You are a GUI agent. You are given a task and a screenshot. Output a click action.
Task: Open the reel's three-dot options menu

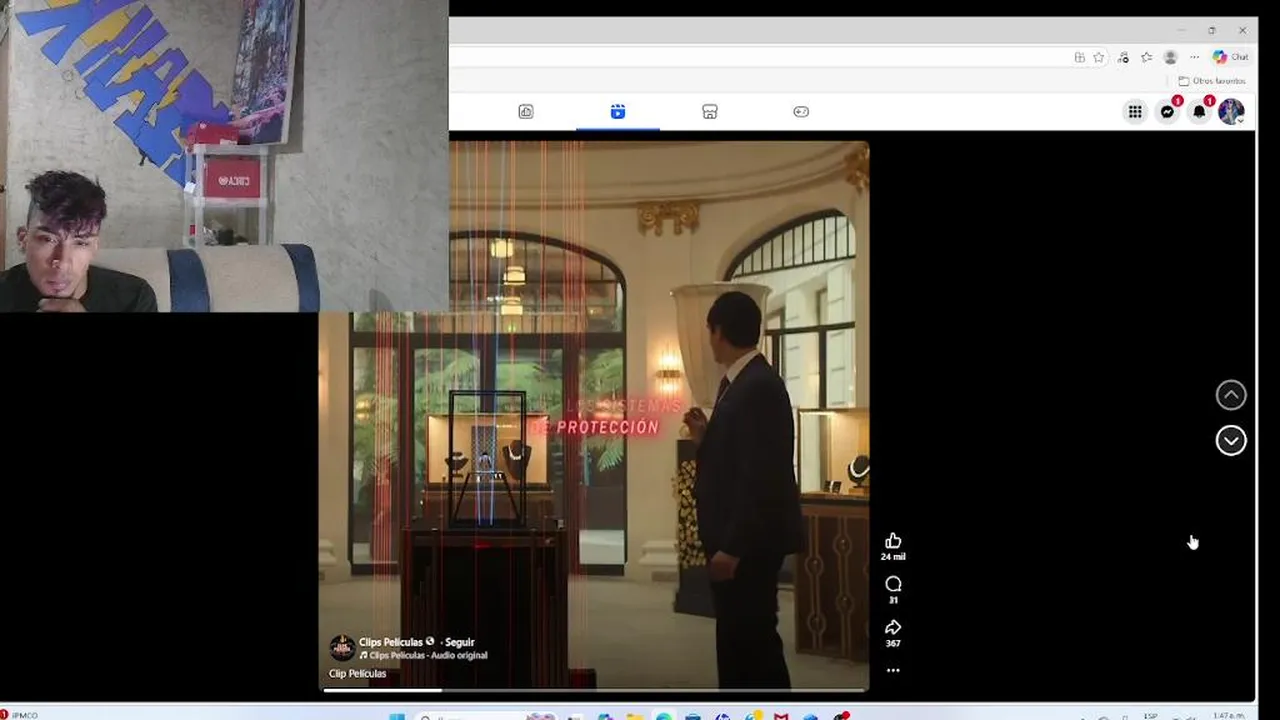(893, 670)
